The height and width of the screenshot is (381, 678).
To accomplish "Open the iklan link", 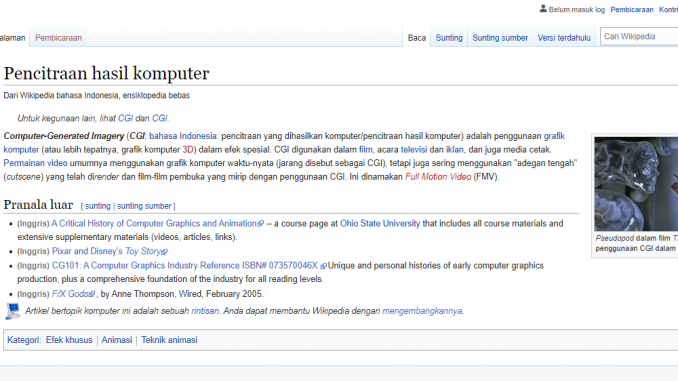I will (454, 150).
